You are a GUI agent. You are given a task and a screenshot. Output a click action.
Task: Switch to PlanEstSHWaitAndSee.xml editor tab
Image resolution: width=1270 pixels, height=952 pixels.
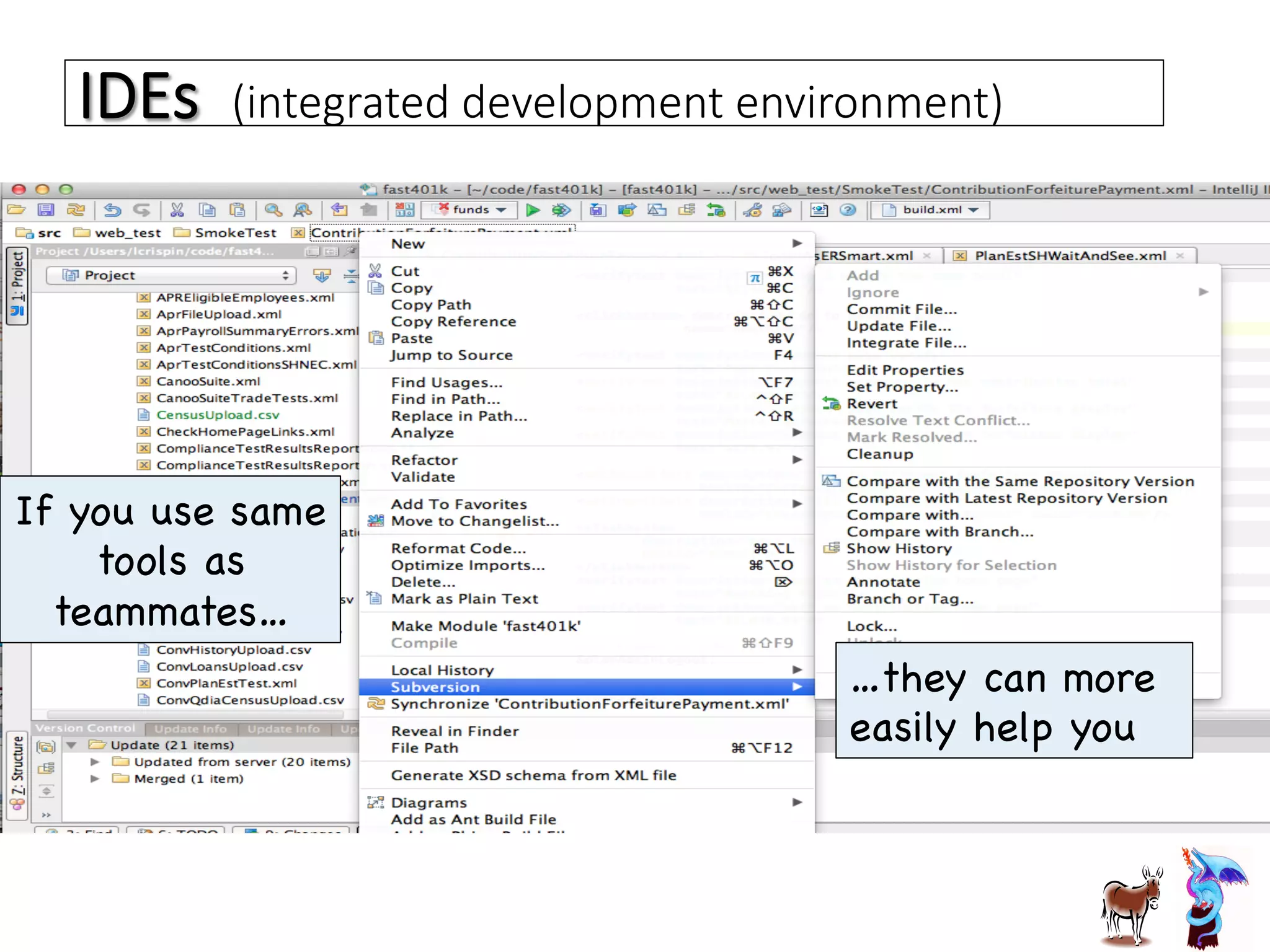coord(1070,256)
